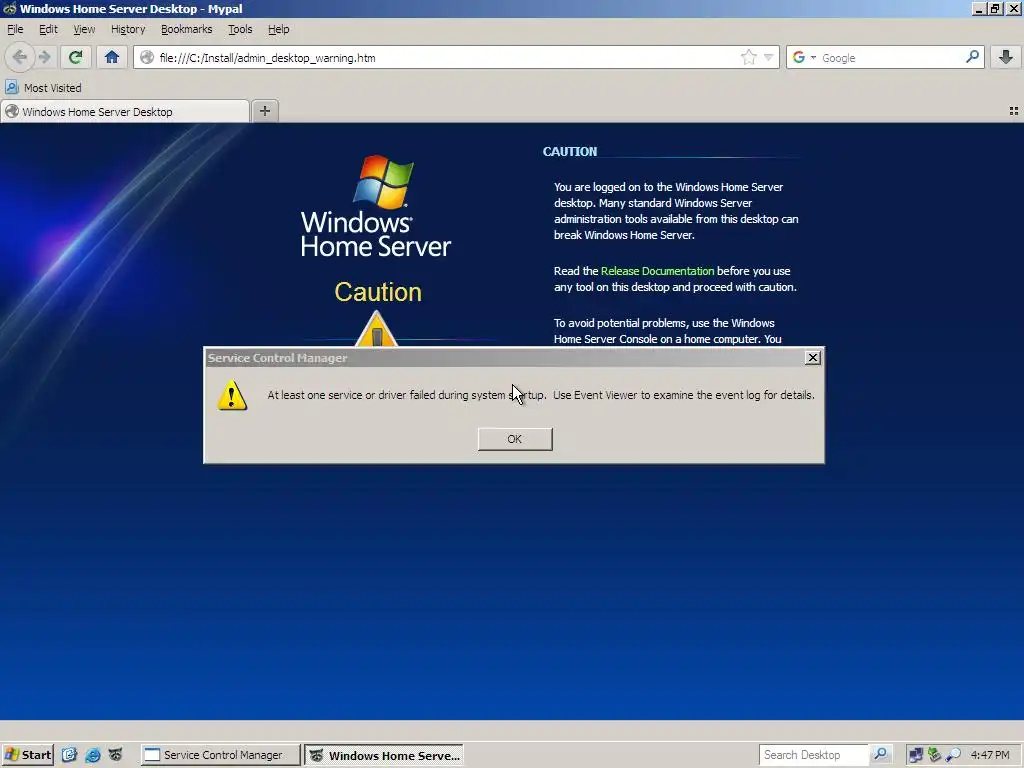
Task: Click the yellow warning icon in dialog
Action: coord(232,395)
